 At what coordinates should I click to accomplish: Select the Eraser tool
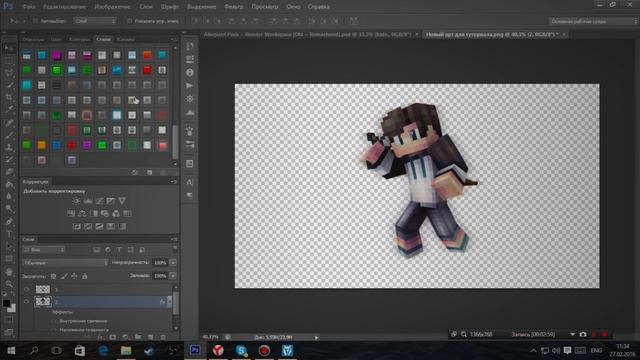(x=9, y=172)
